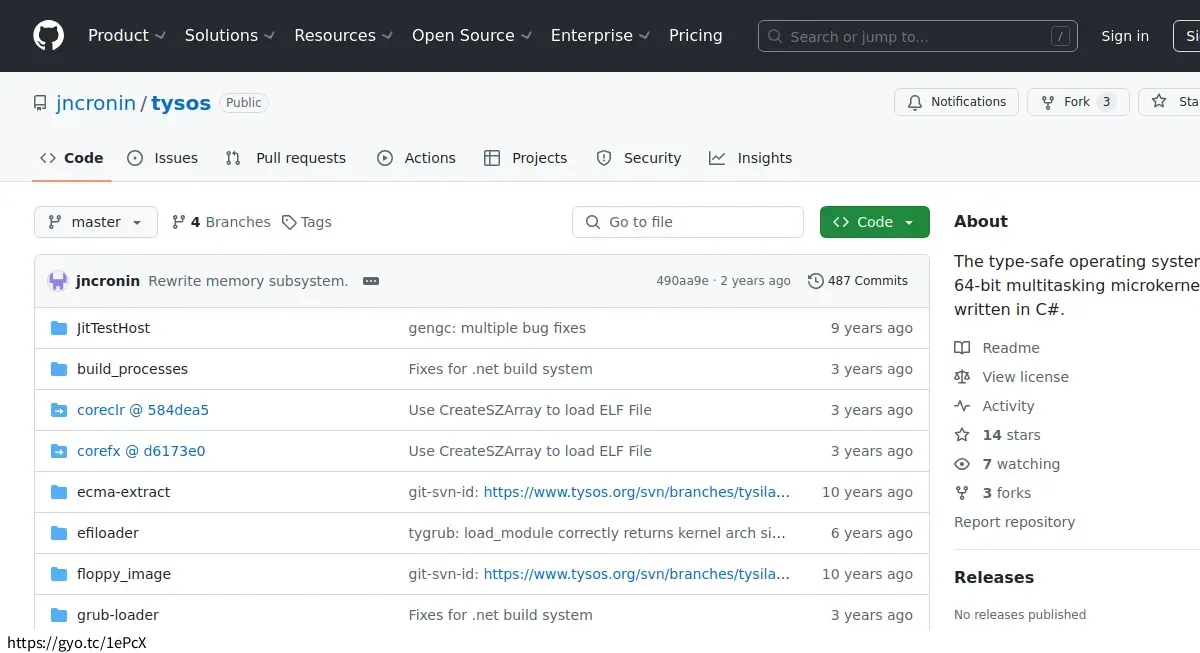Click the Sign in button
Image resolution: width=1200 pixels, height=653 pixels.
(1125, 36)
